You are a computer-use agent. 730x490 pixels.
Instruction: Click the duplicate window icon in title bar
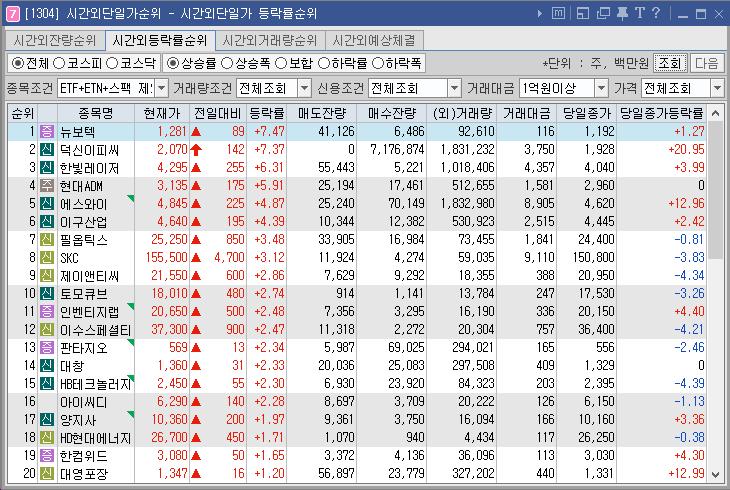pyautogui.click(x=603, y=13)
